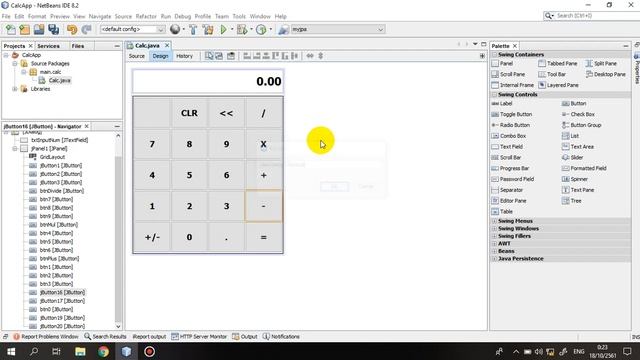Viewport: 640px width, 360px height.
Task: Click the Redo toolbar icon
Action: click(x=86, y=29)
